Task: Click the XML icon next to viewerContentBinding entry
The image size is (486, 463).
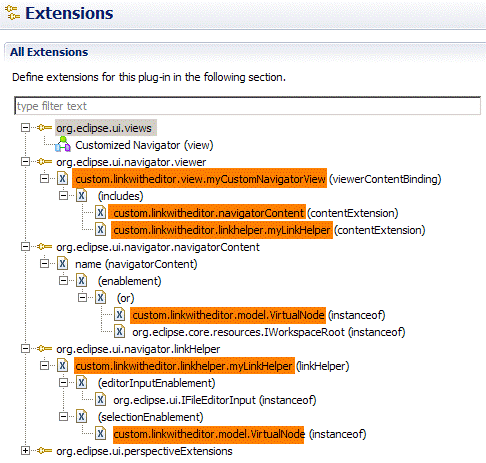Action: [x=63, y=179]
